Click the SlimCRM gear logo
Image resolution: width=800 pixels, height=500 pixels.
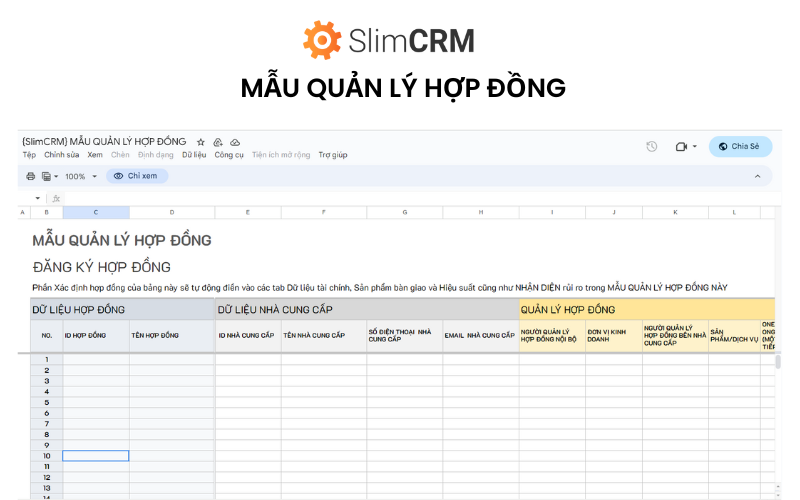(x=321, y=40)
